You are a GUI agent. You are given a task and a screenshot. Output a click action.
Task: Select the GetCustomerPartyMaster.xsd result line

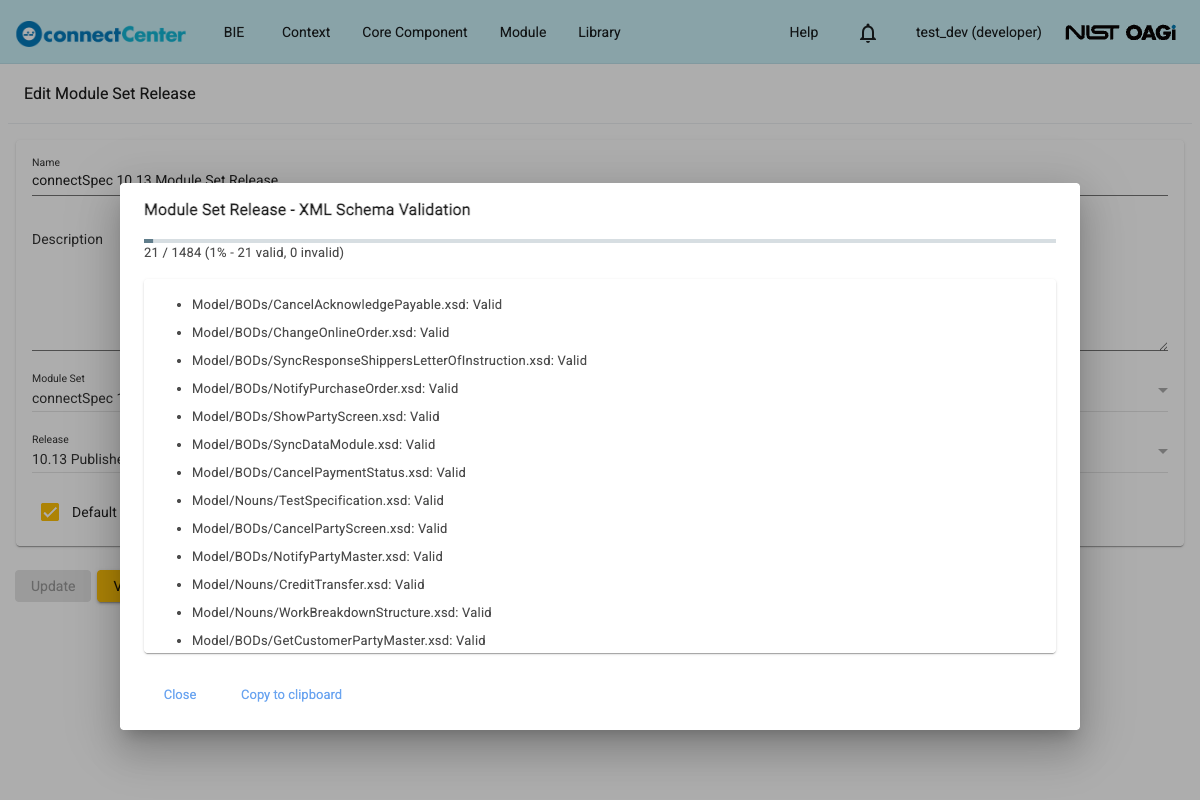339,640
